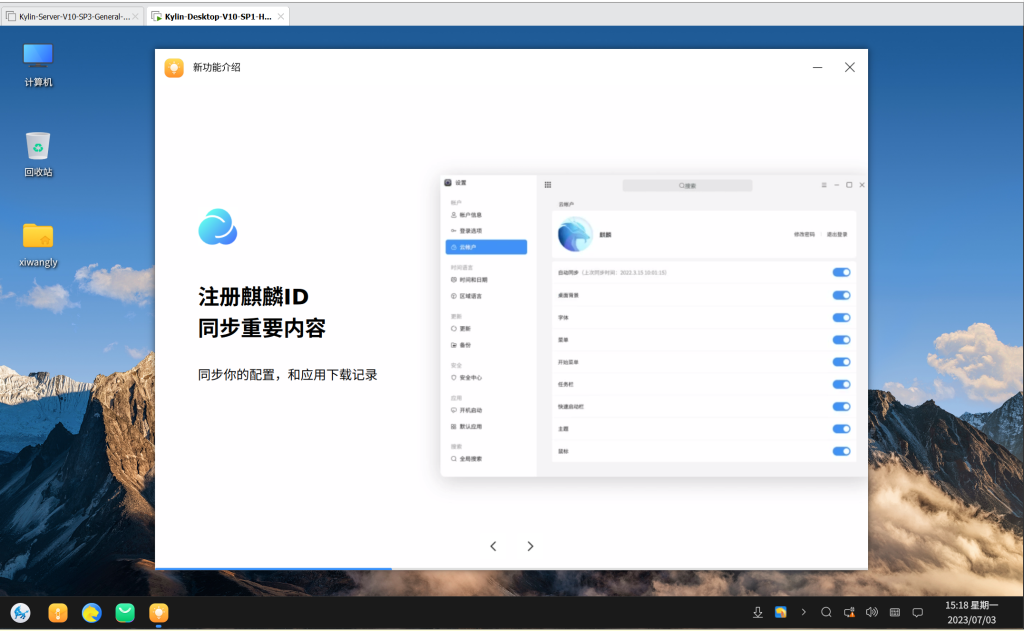Click the 注册麒麟ID heading text
The image size is (1024, 631).
click(253, 297)
